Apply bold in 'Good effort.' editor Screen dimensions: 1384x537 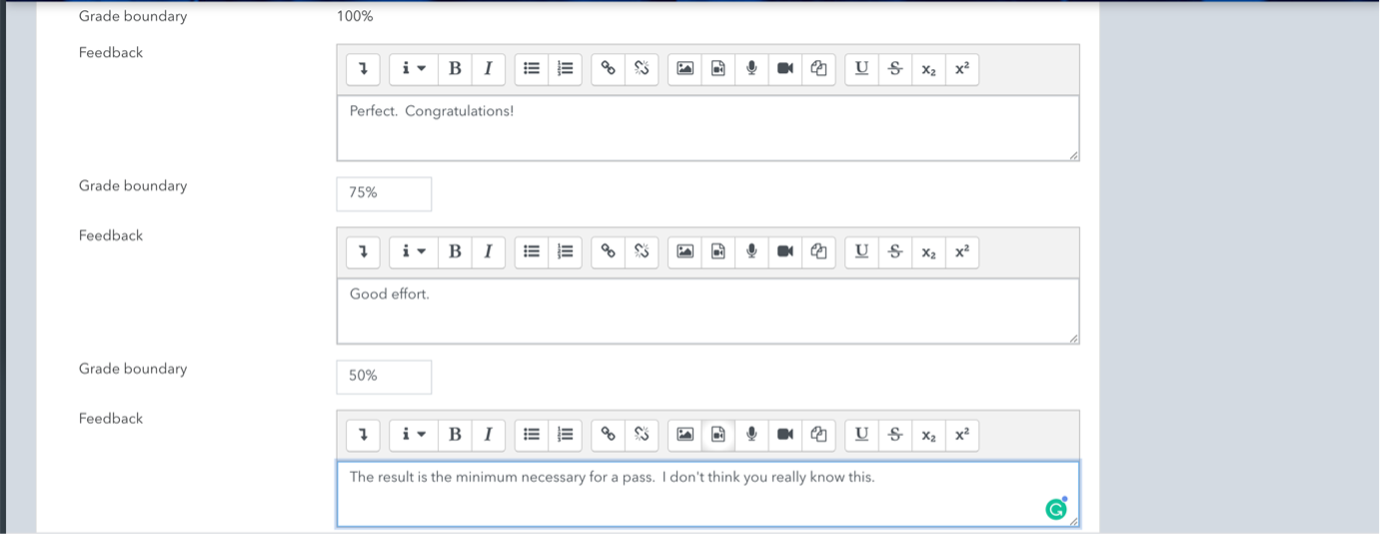[x=455, y=252]
